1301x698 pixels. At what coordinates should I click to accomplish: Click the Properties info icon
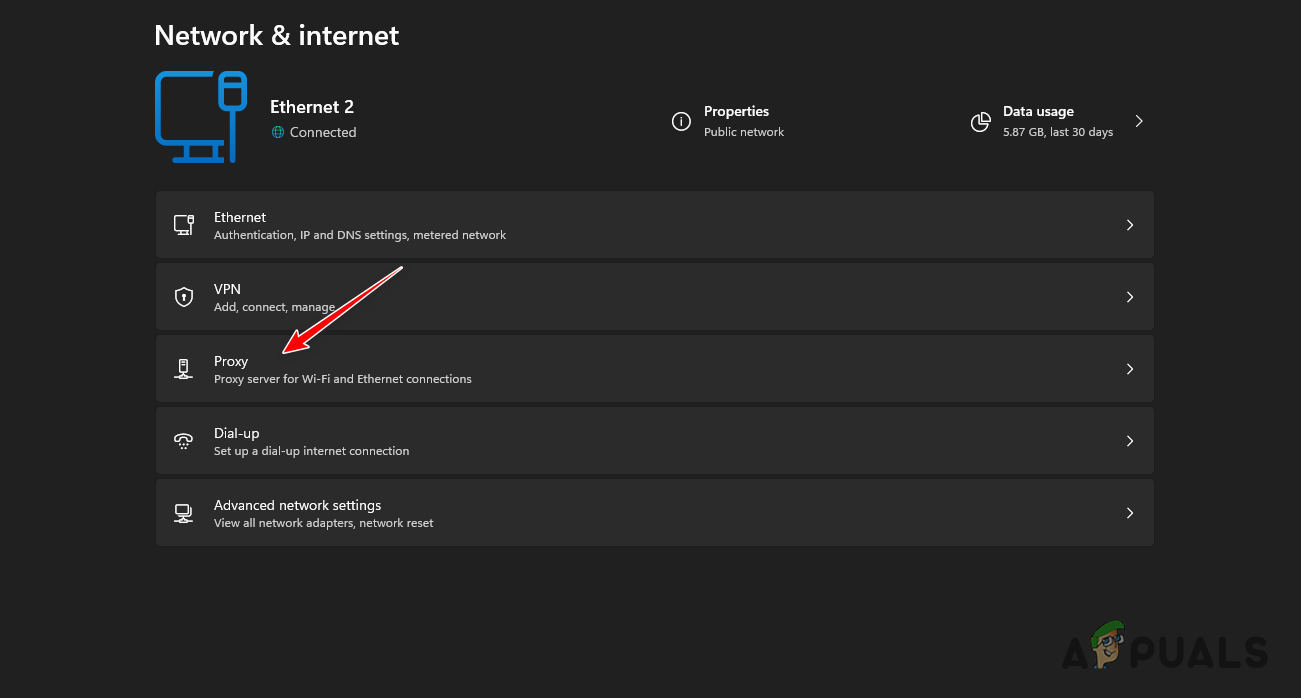pos(682,121)
